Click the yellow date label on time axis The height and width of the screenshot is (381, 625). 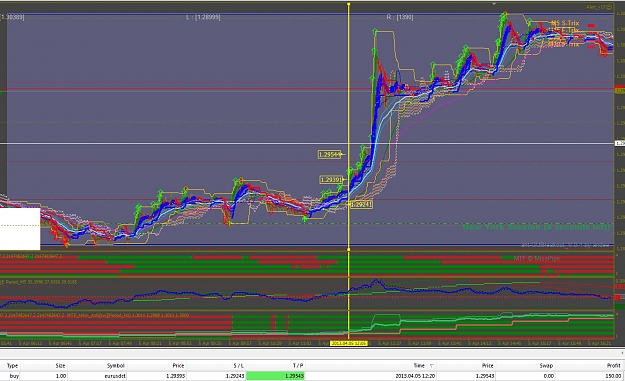pyautogui.click(x=349, y=343)
